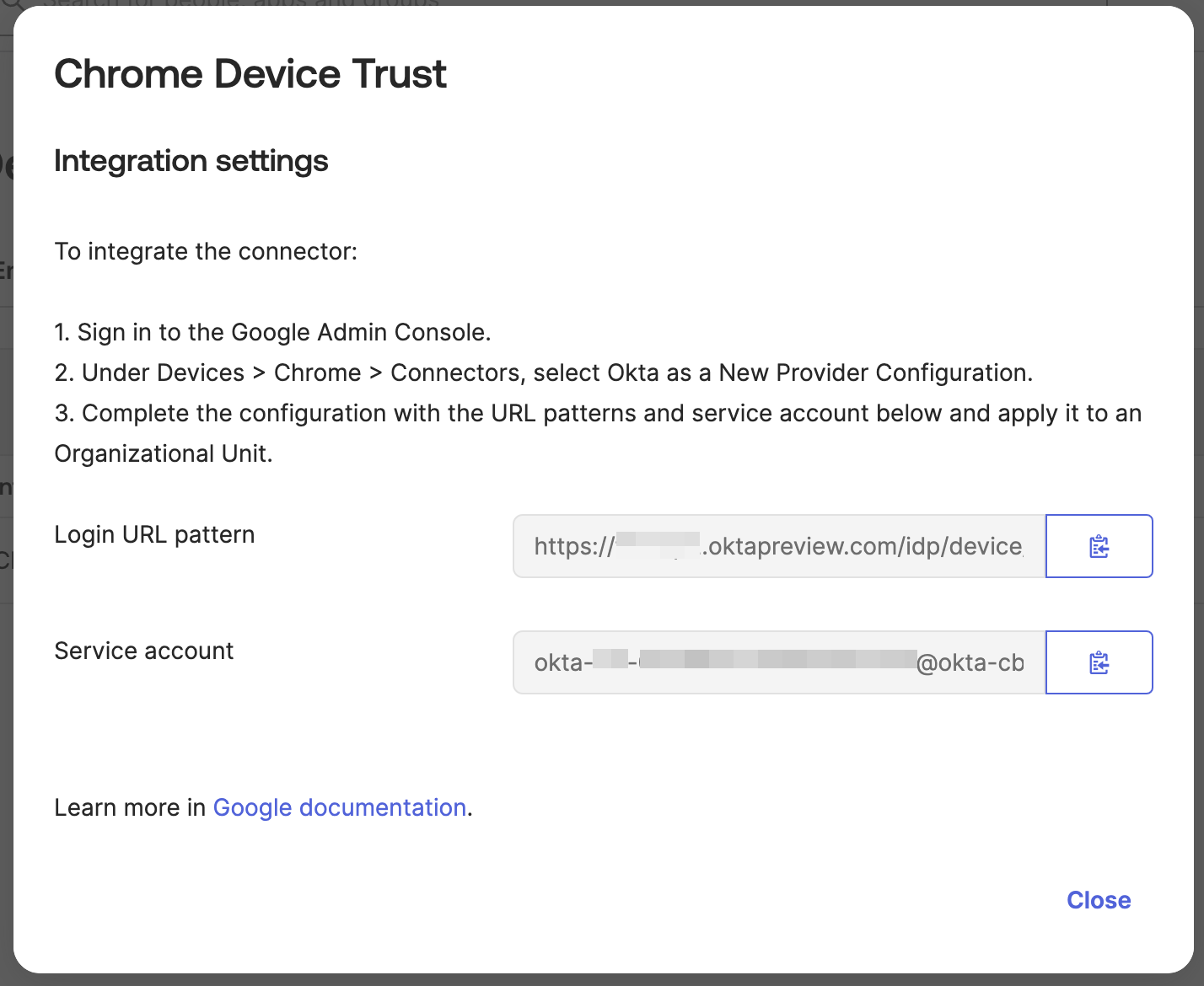Image resolution: width=1204 pixels, height=986 pixels.
Task: Close the Chrome Device Trust dialog
Action: click(x=1098, y=900)
